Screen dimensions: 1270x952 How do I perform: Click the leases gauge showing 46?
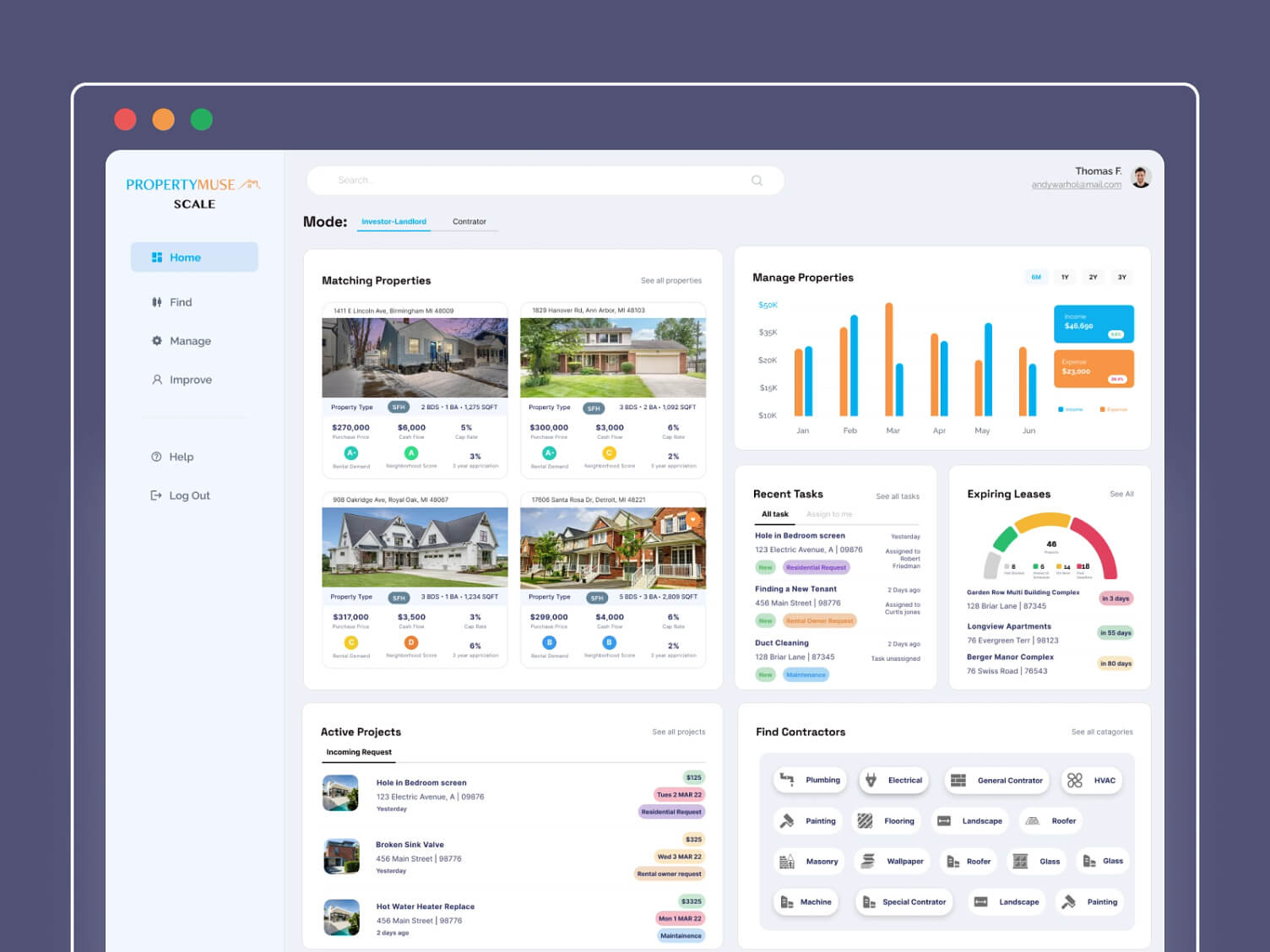coord(1050,546)
